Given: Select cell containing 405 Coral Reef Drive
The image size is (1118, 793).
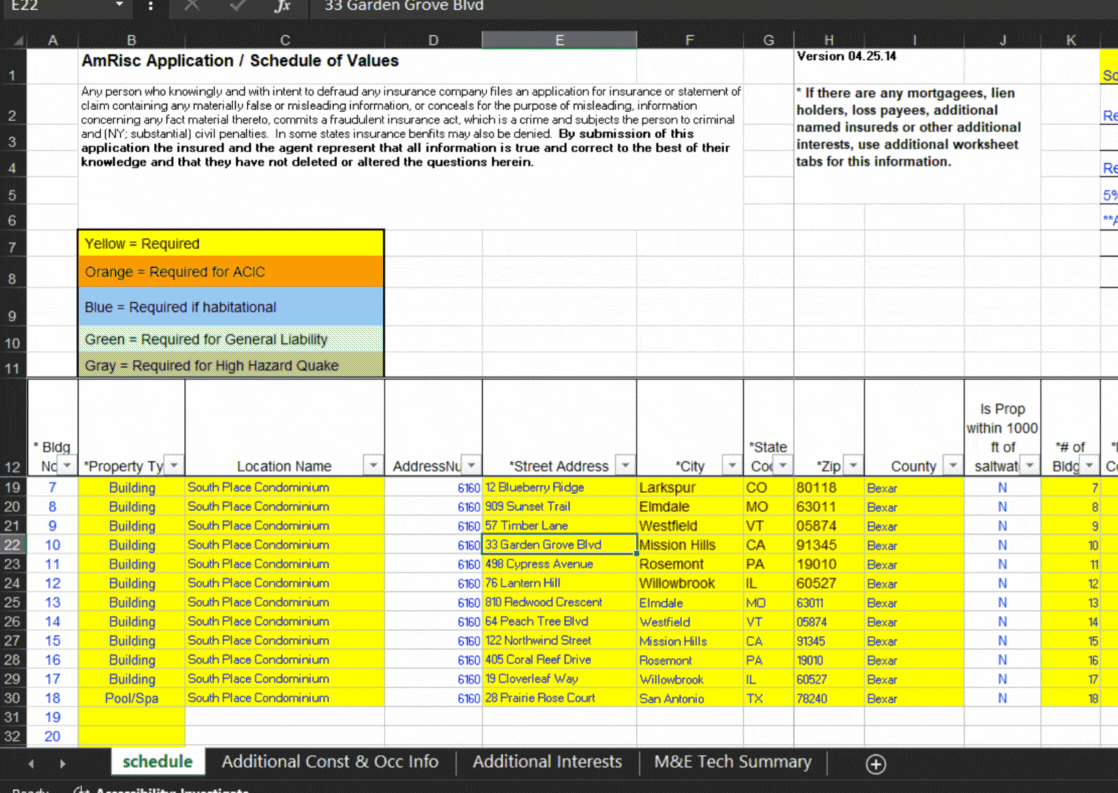Looking at the screenshot, I should coord(559,660).
